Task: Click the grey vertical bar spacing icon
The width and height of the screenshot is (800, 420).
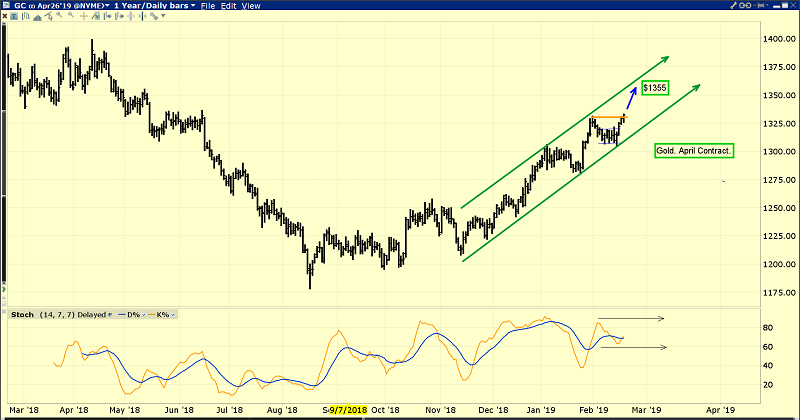Action: coord(131,16)
